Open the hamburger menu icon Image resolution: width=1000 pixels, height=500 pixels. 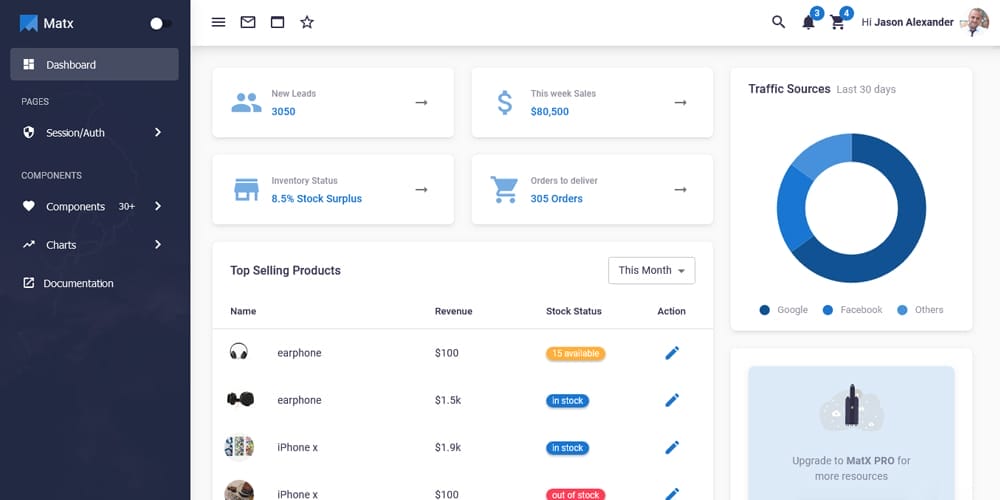click(x=218, y=22)
